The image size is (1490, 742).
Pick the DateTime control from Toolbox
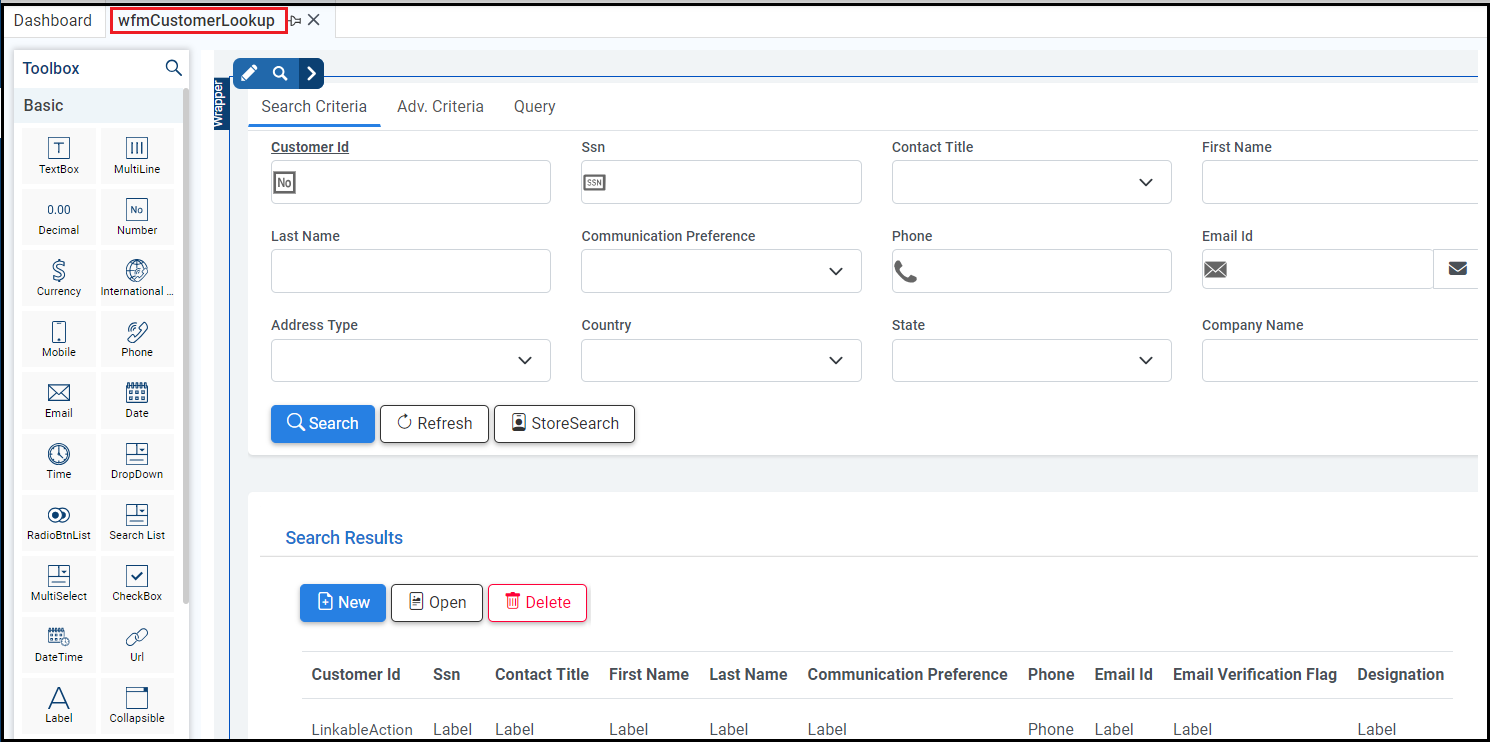pyautogui.click(x=59, y=644)
